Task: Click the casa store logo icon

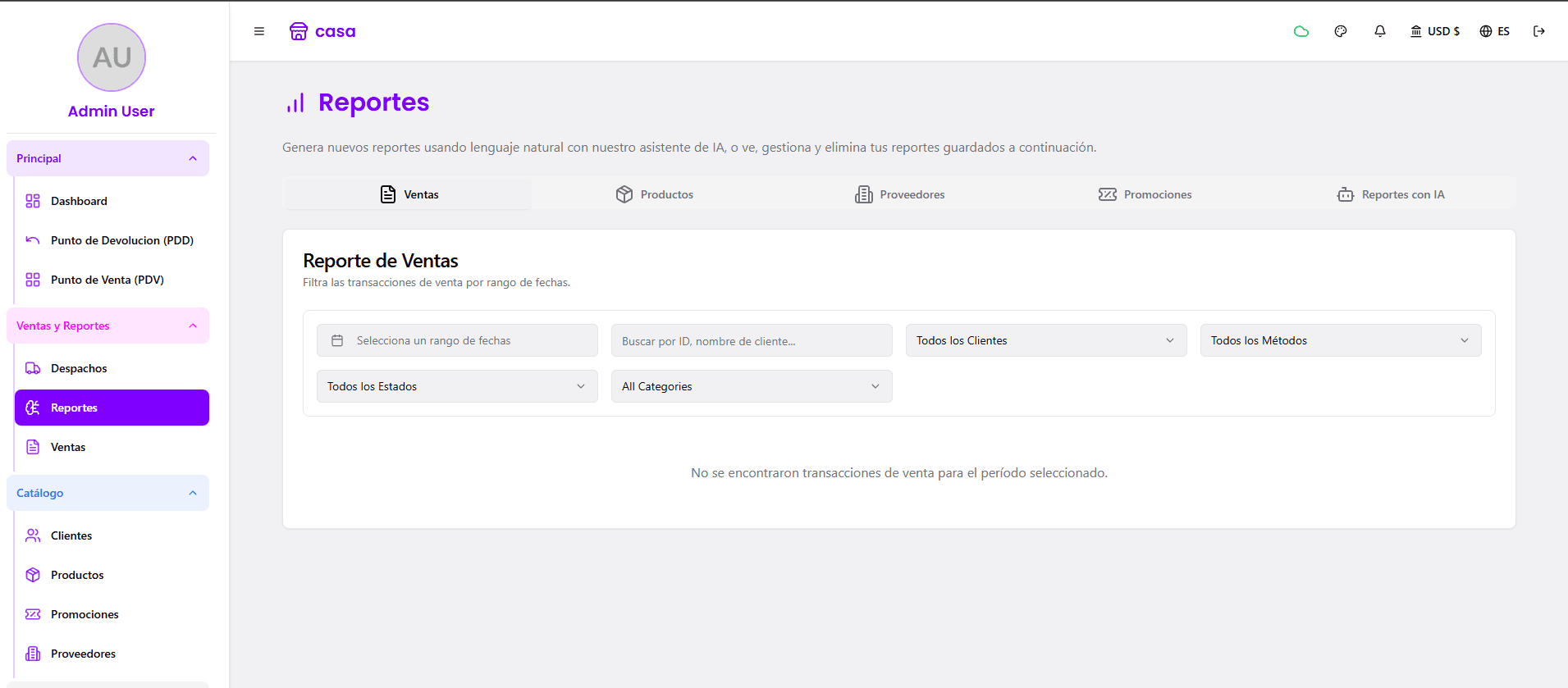Action: point(299,31)
